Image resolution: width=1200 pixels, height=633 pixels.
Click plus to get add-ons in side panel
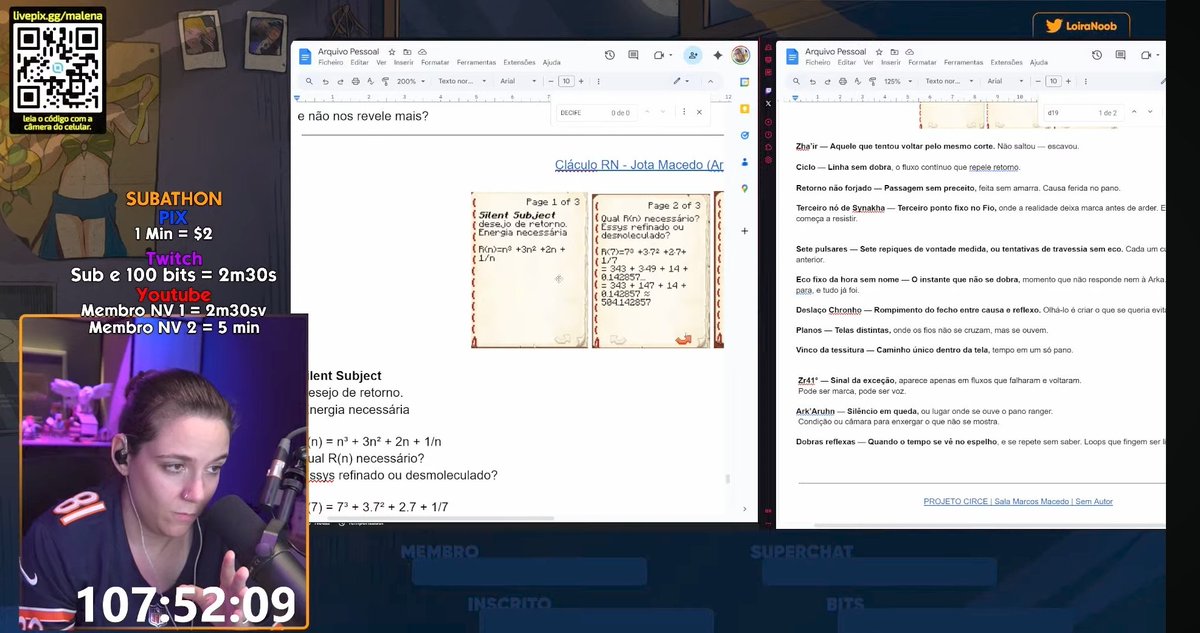coord(745,231)
